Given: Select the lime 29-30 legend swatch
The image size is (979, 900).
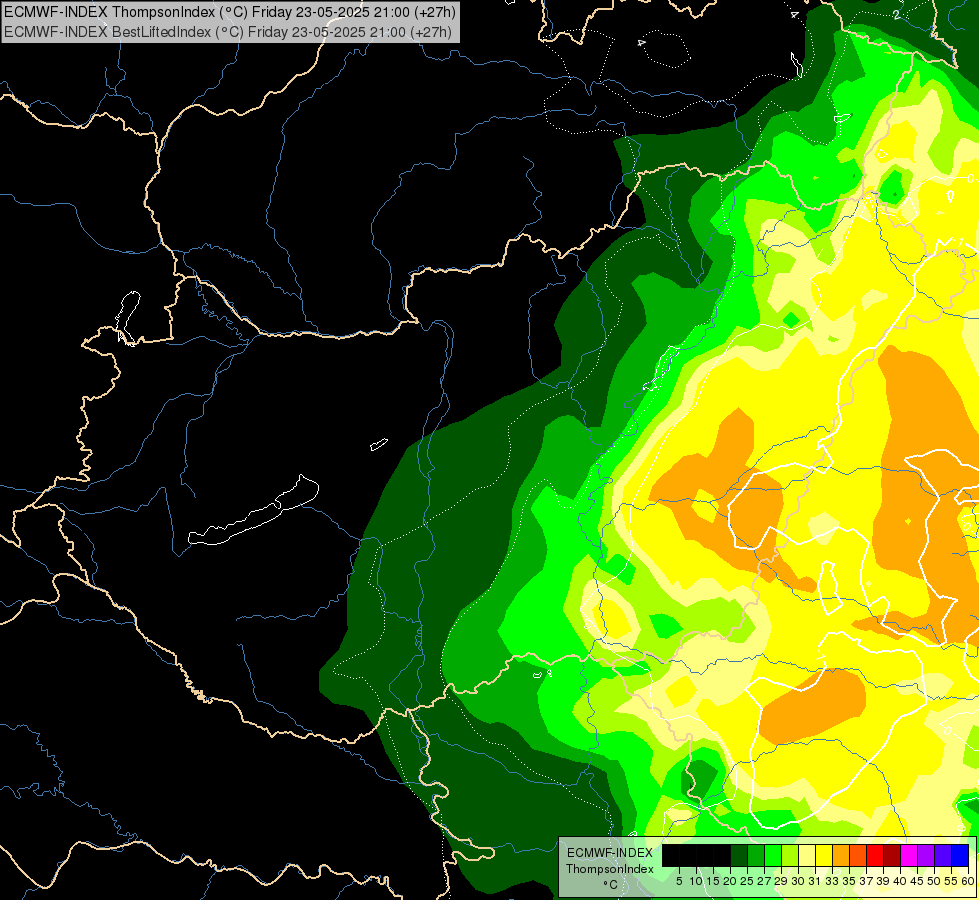Looking at the screenshot, I should click(x=790, y=855).
